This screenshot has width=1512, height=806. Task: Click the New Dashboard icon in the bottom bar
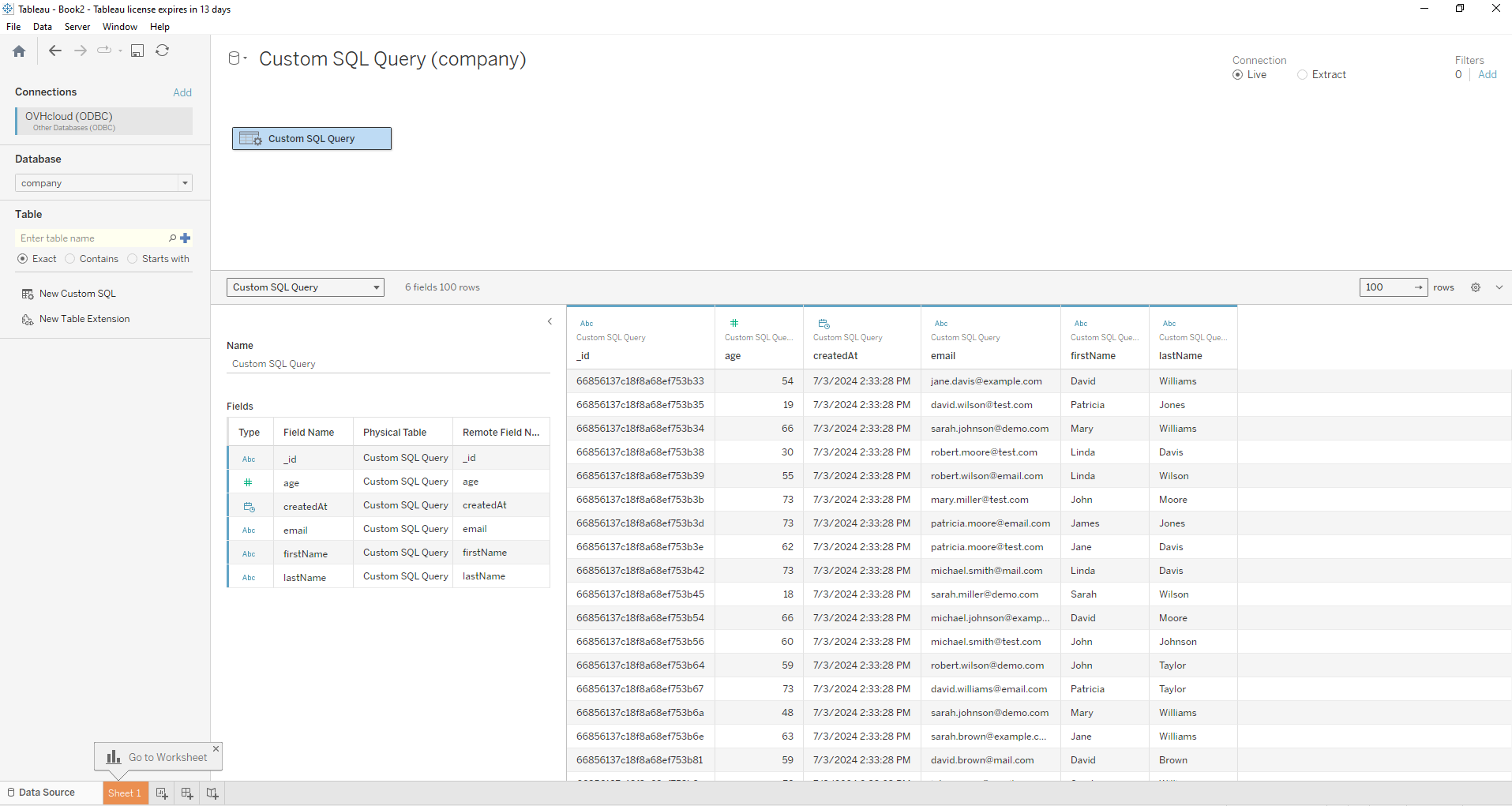[x=186, y=793]
